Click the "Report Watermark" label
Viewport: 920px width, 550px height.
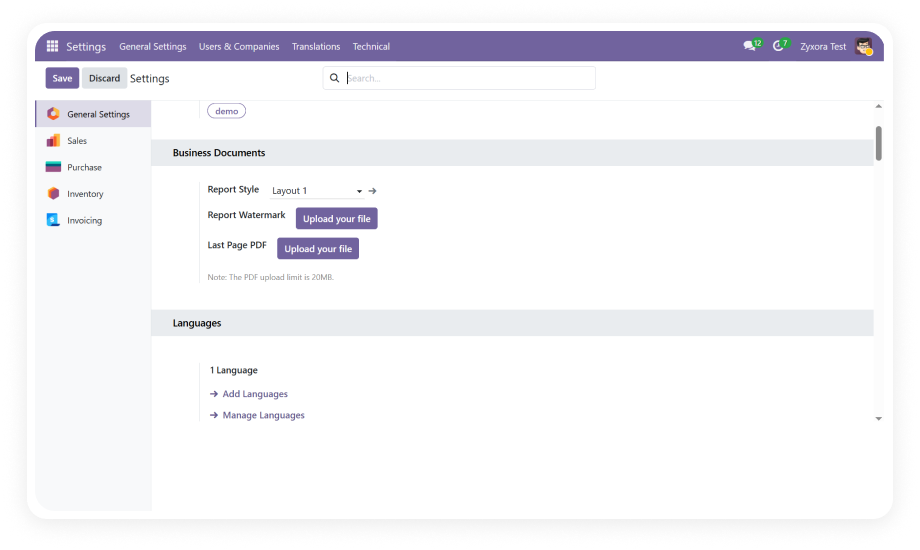point(246,215)
